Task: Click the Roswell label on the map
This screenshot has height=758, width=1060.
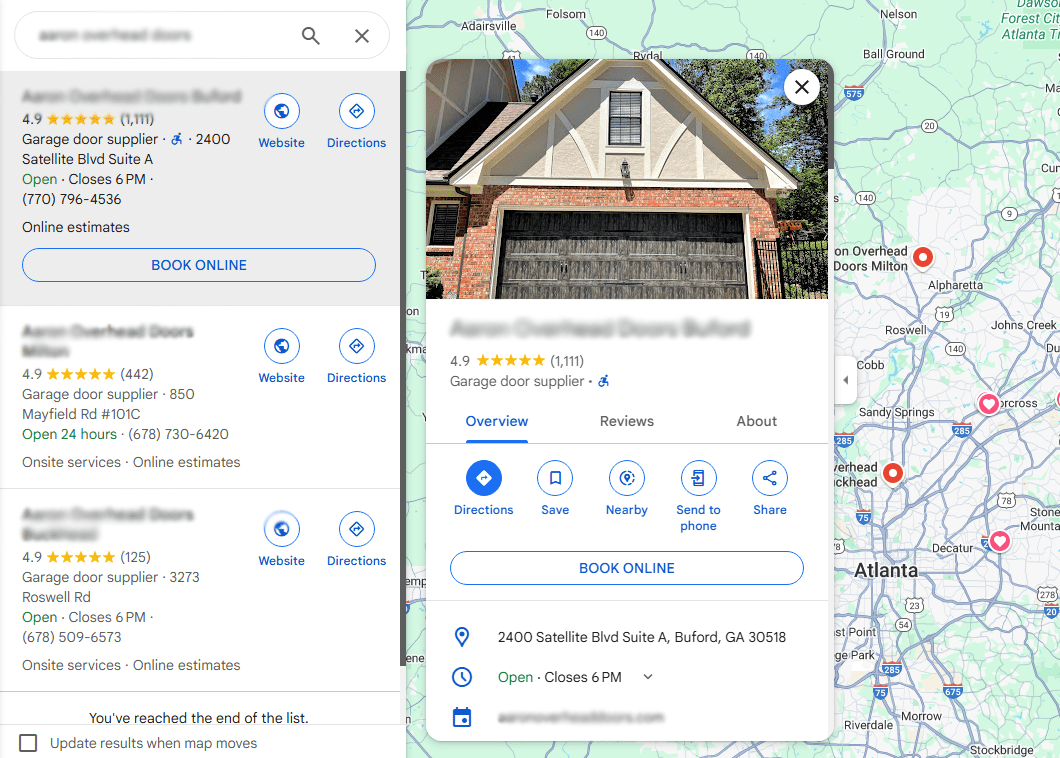Action: (906, 330)
